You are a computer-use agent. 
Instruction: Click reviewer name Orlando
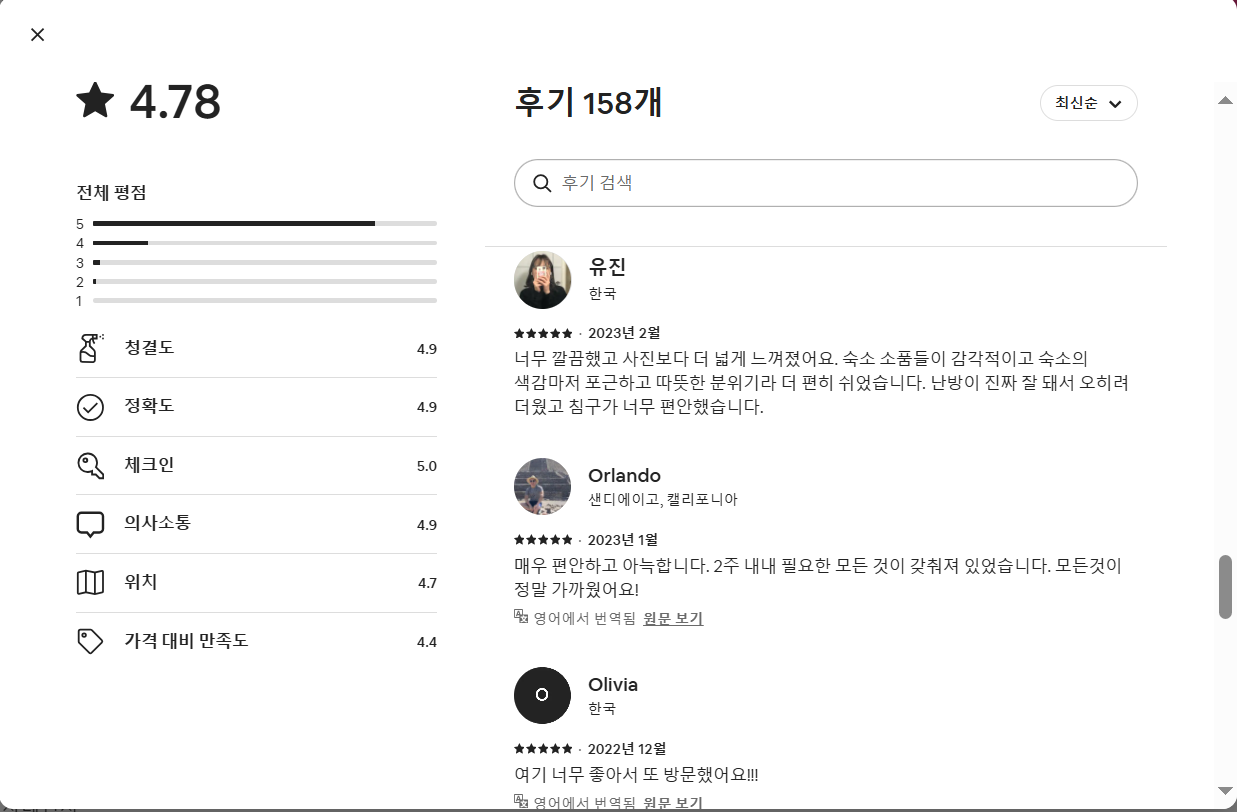coord(624,476)
